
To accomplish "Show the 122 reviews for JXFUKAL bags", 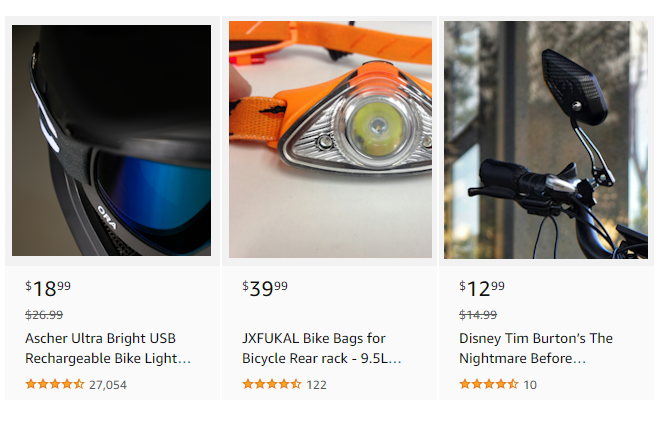I will coord(316,384).
